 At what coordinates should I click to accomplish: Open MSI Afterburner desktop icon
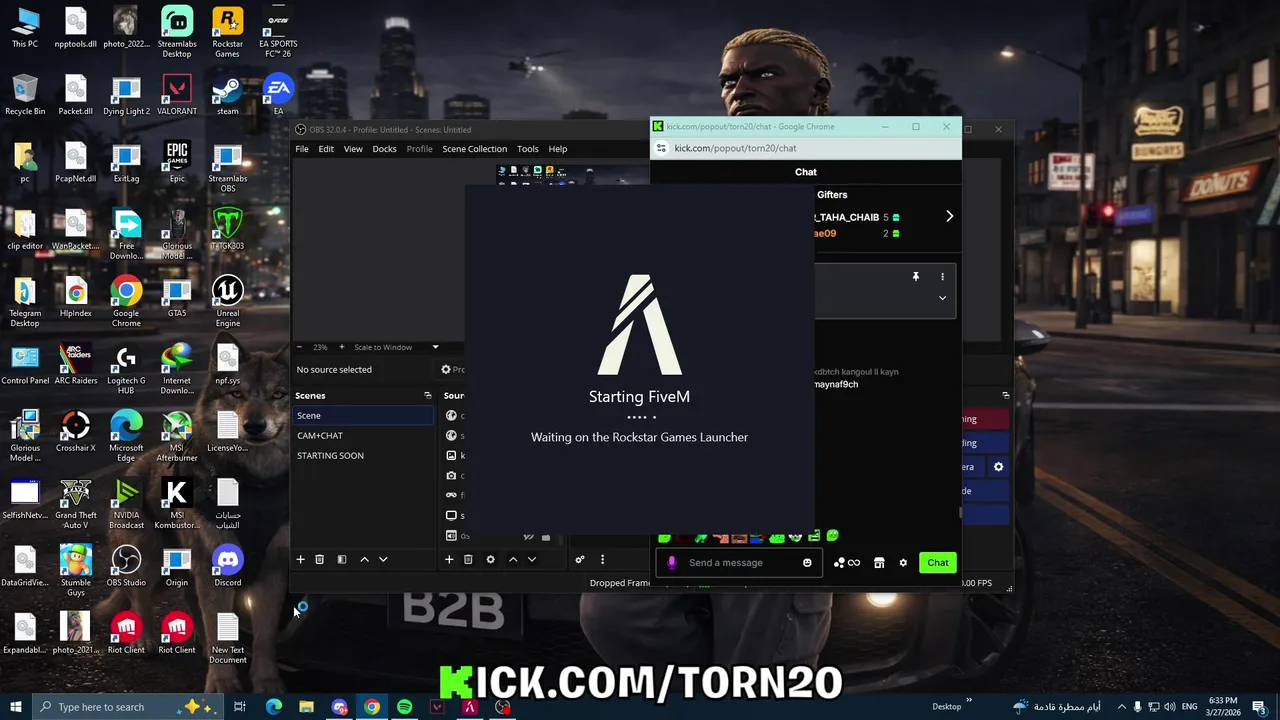point(177,437)
